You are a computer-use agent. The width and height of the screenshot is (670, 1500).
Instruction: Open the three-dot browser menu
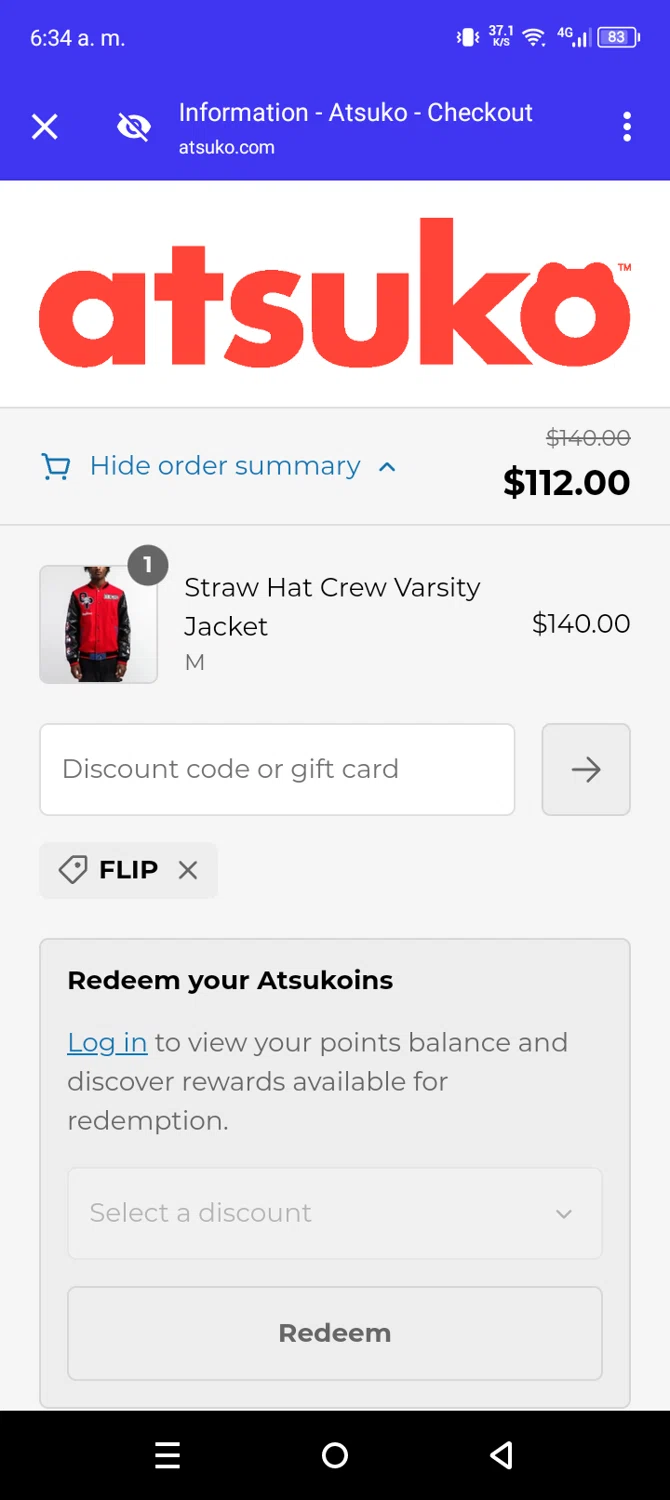627,127
